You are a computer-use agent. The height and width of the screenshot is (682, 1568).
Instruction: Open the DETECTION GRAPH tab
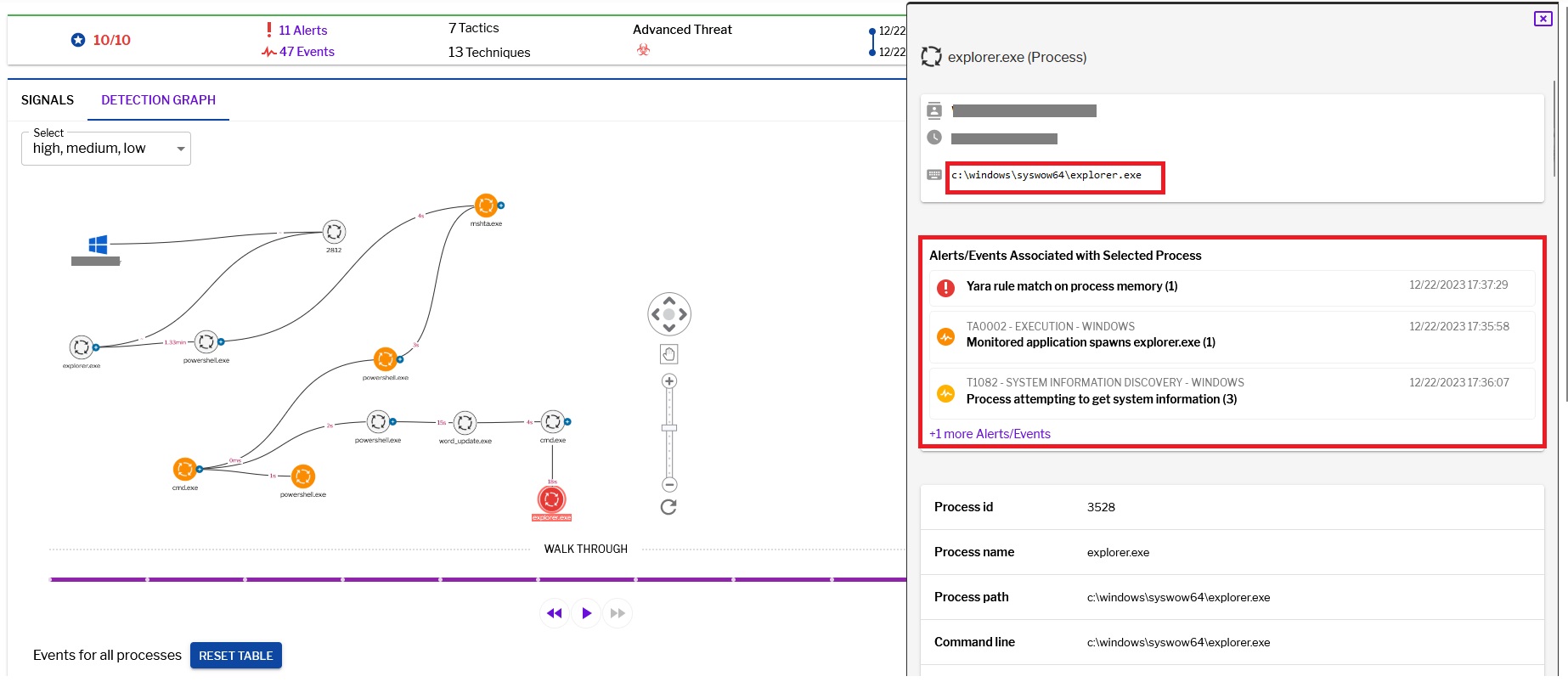click(x=158, y=100)
